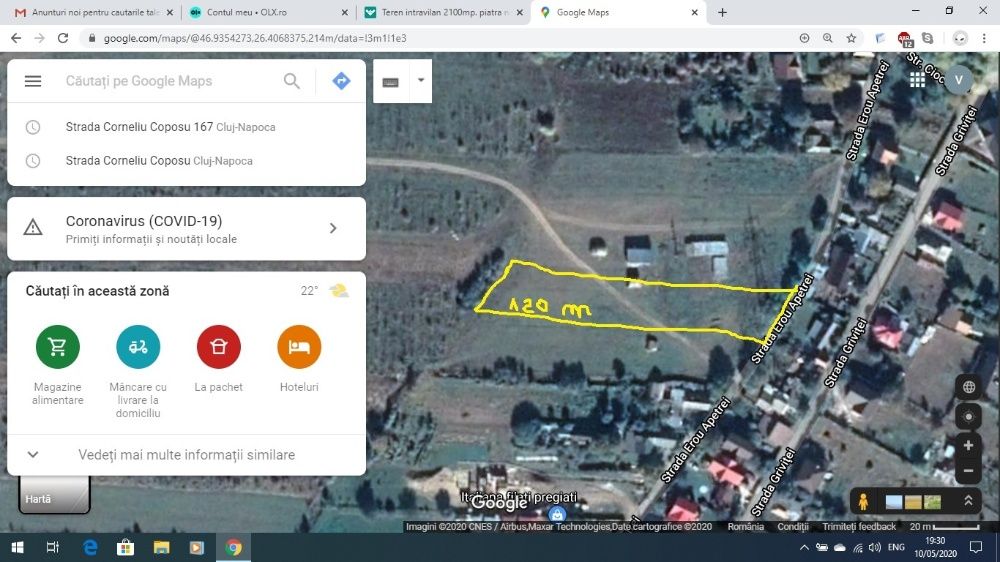
Task: Expand the imagery strip with double chevron
Action: [968, 501]
